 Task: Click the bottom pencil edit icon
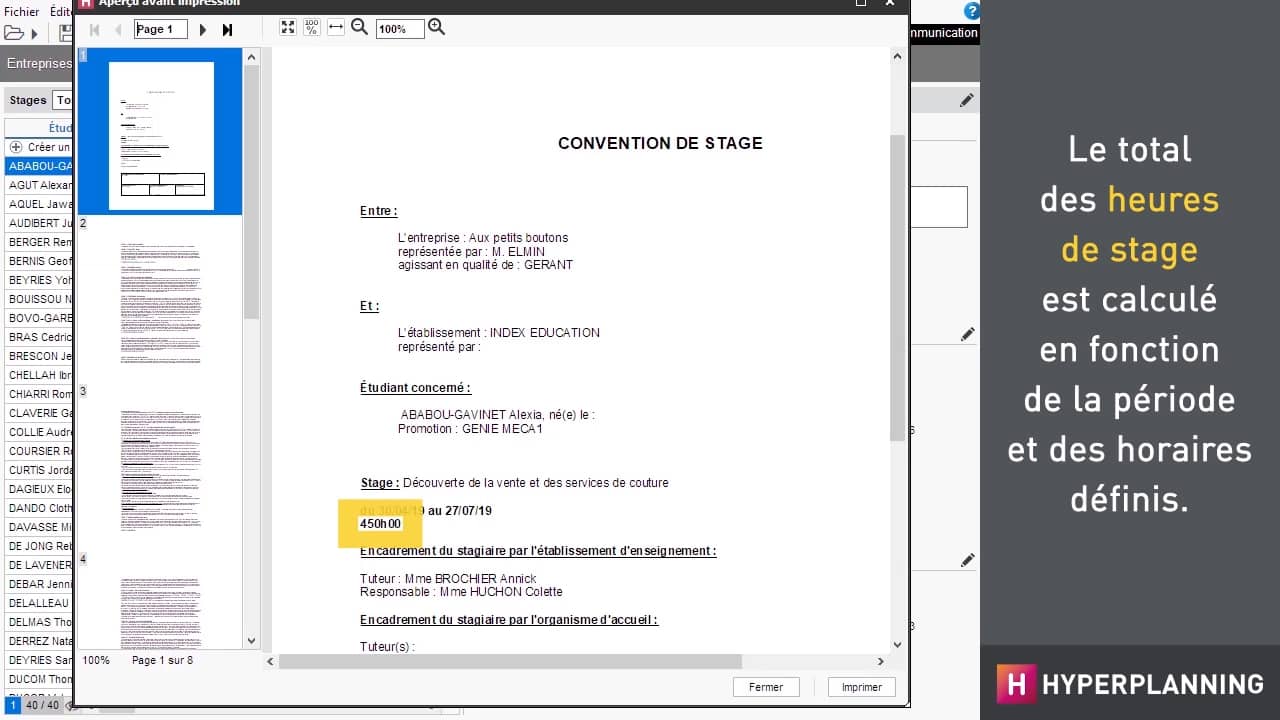pos(967,561)
